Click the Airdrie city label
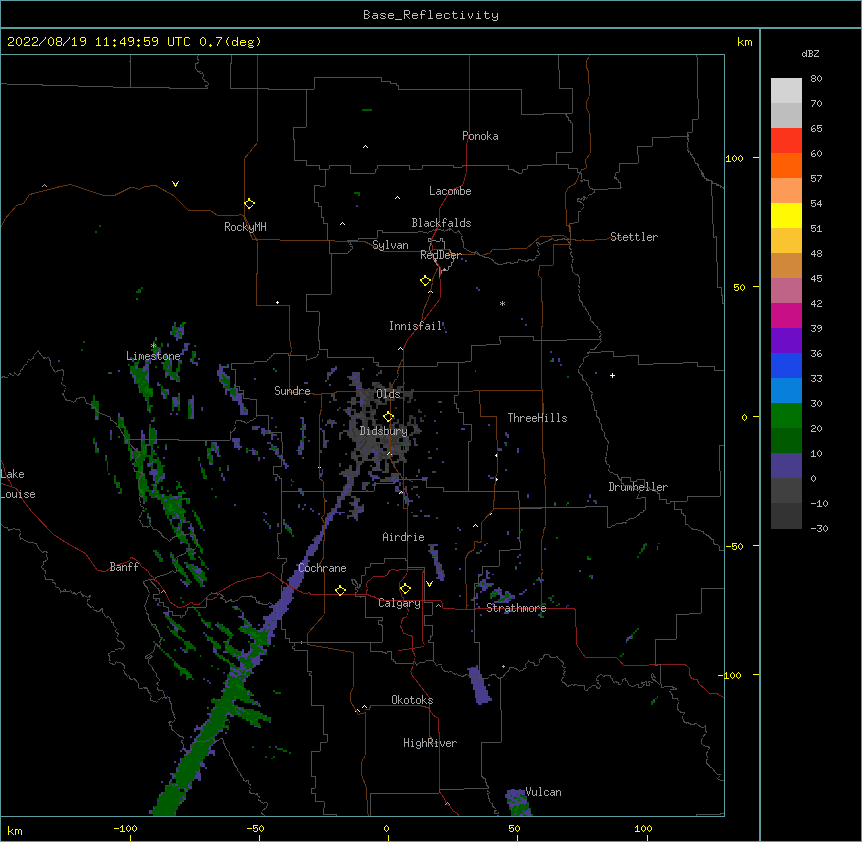Viewport: 862px width, 842px height. point(404,537)
